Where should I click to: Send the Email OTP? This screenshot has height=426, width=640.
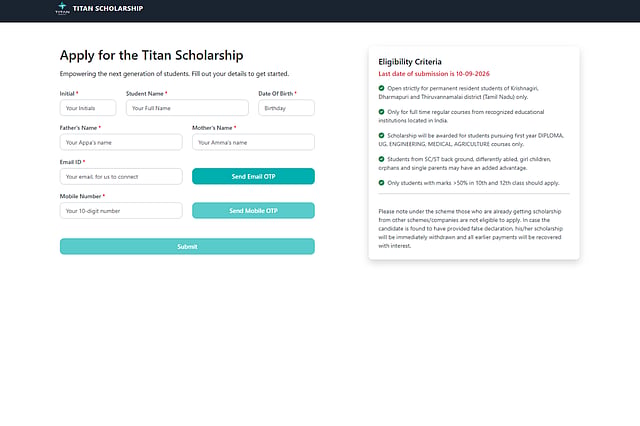[253, 177]
